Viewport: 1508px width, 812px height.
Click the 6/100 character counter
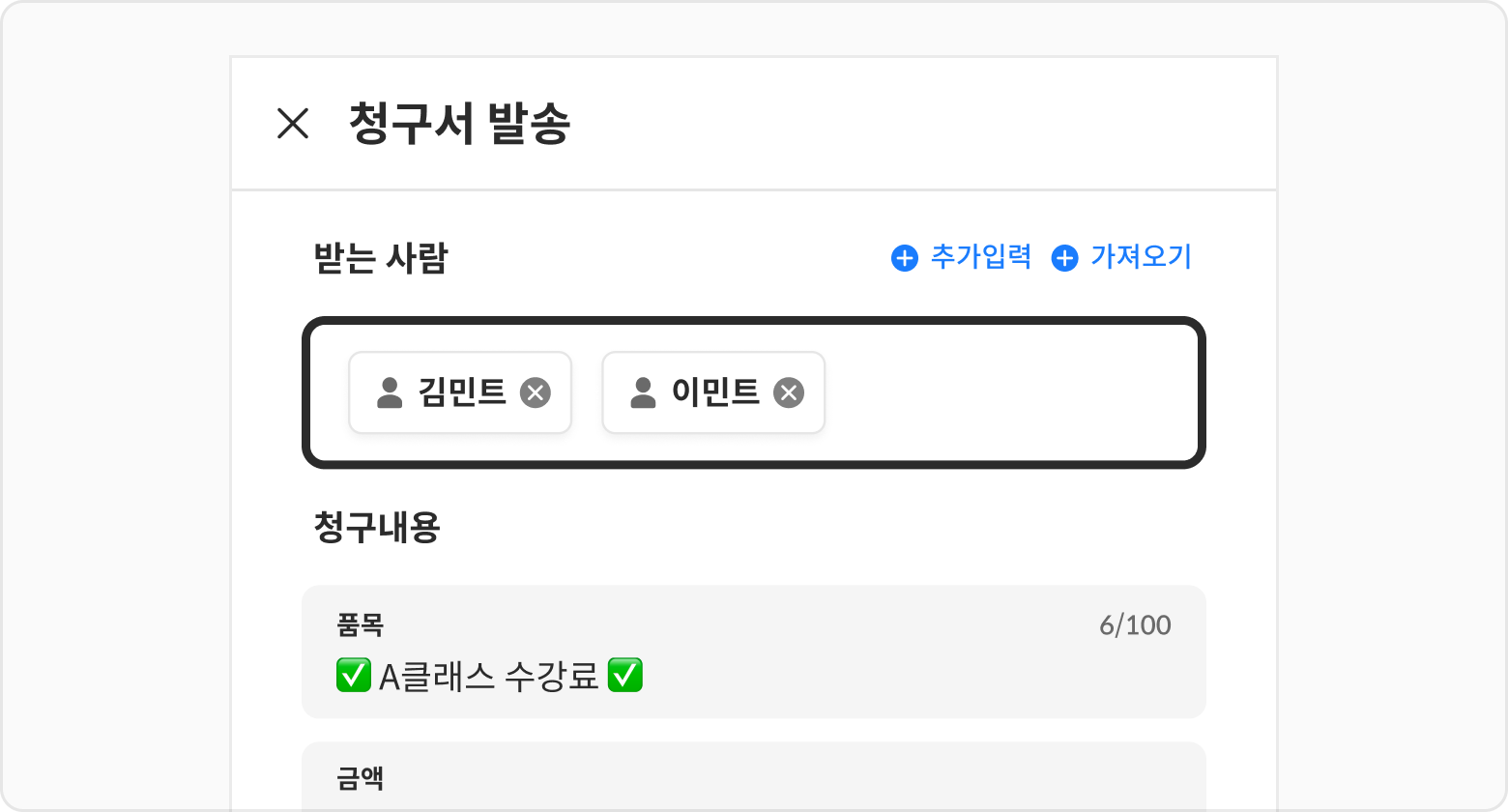pos(1135,625)
